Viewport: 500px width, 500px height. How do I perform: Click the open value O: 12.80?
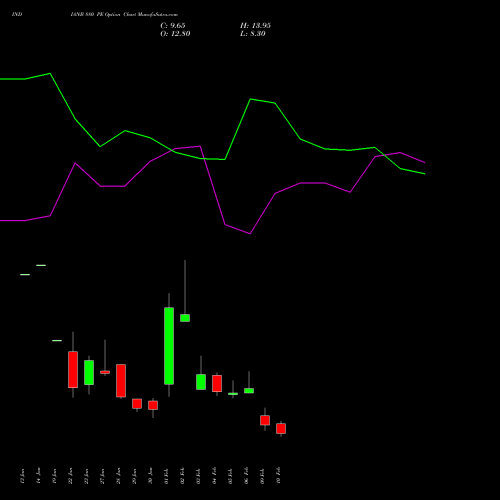click(x=175, y=34)
